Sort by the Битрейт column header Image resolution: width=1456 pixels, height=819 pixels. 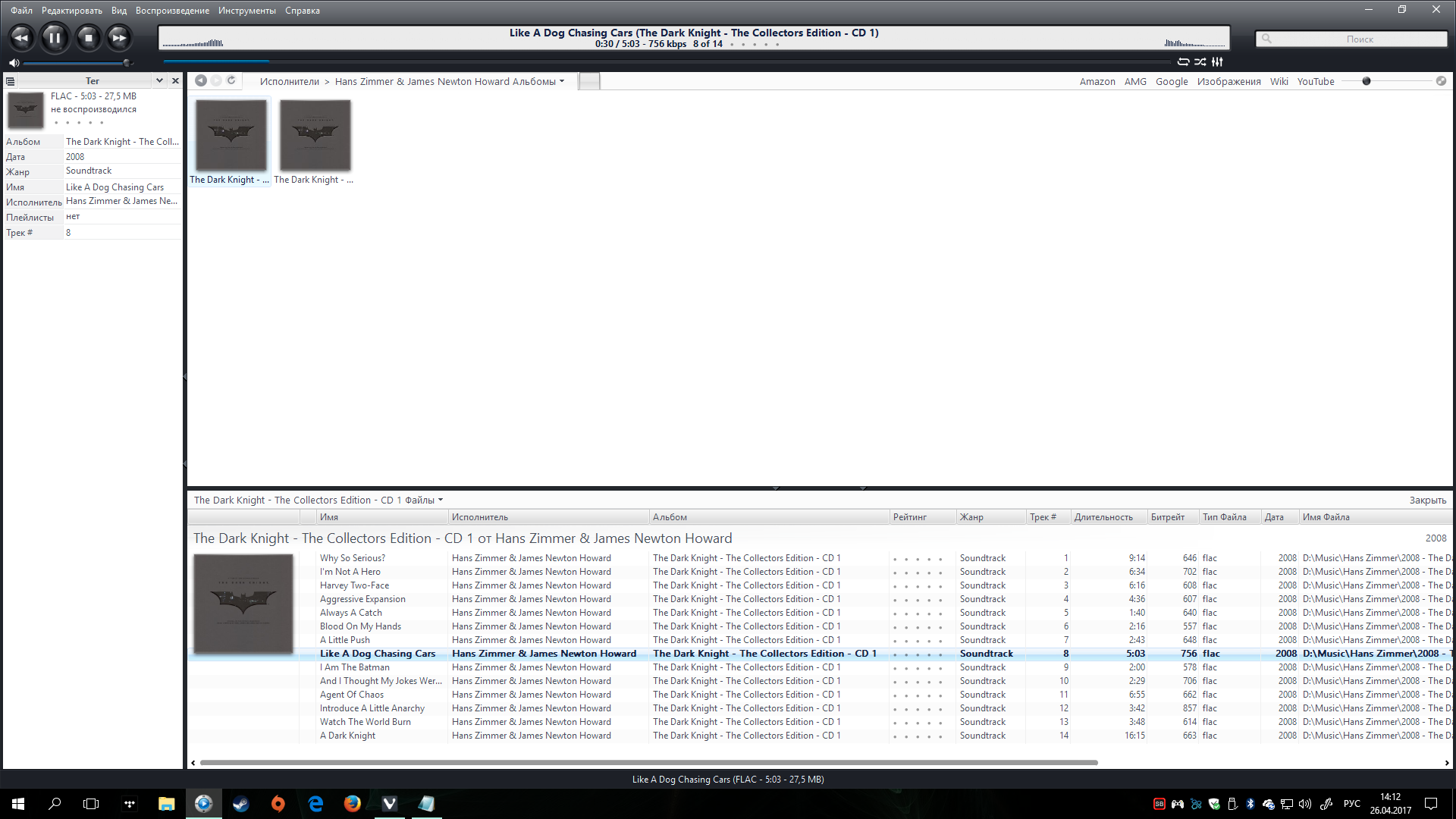[x=1173, y=517]
